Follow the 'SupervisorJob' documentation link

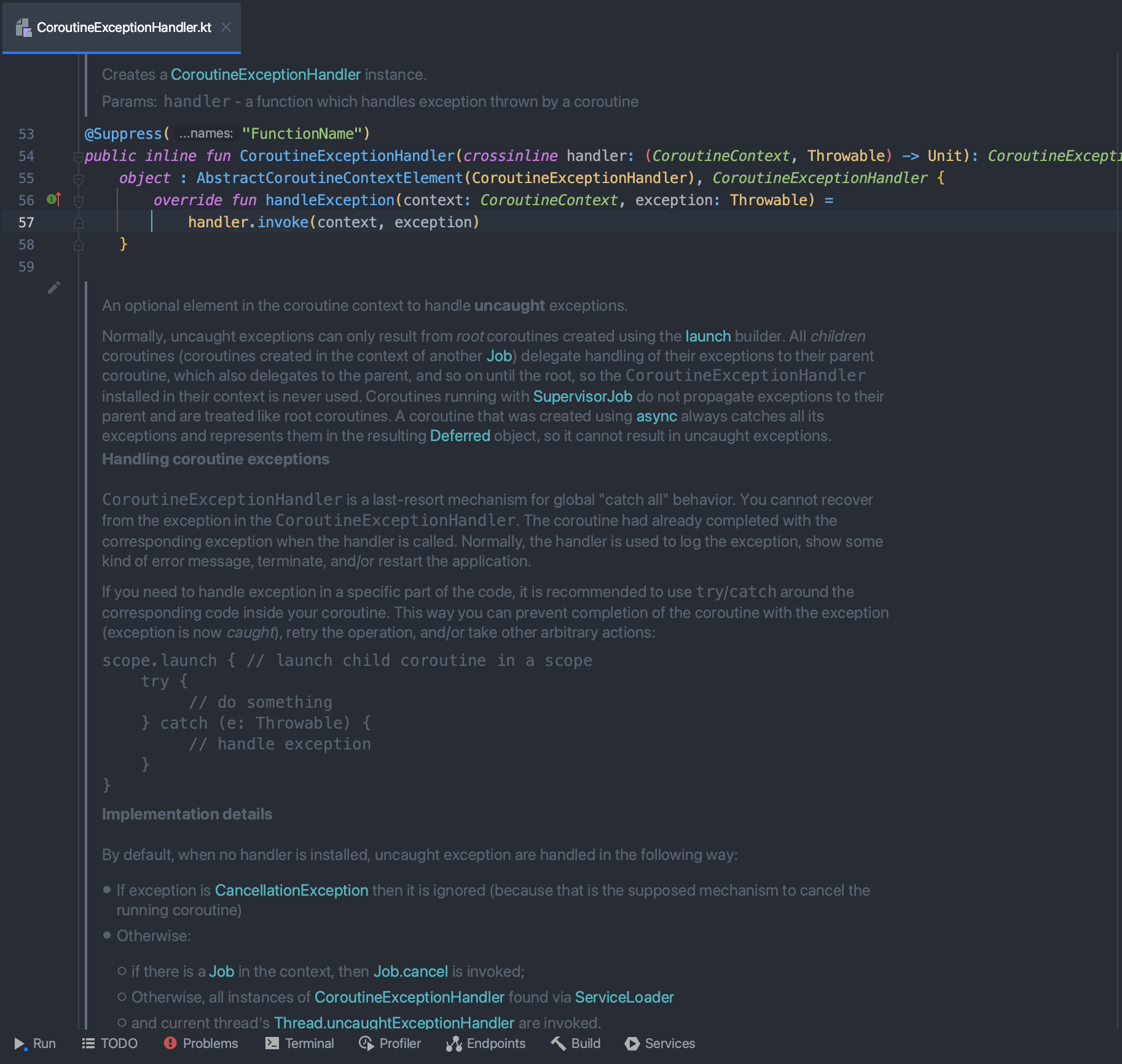(x=583, y=396)
